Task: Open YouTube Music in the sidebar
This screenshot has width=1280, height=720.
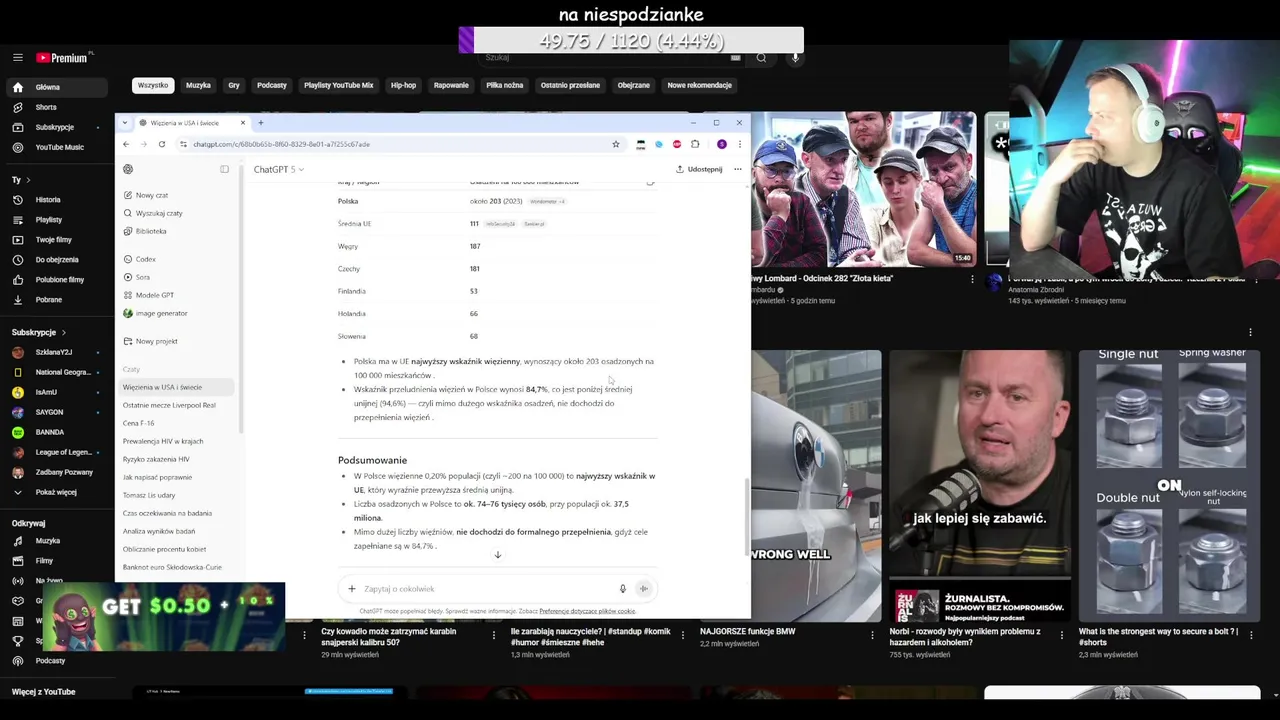Action: [x=60, y=147]
